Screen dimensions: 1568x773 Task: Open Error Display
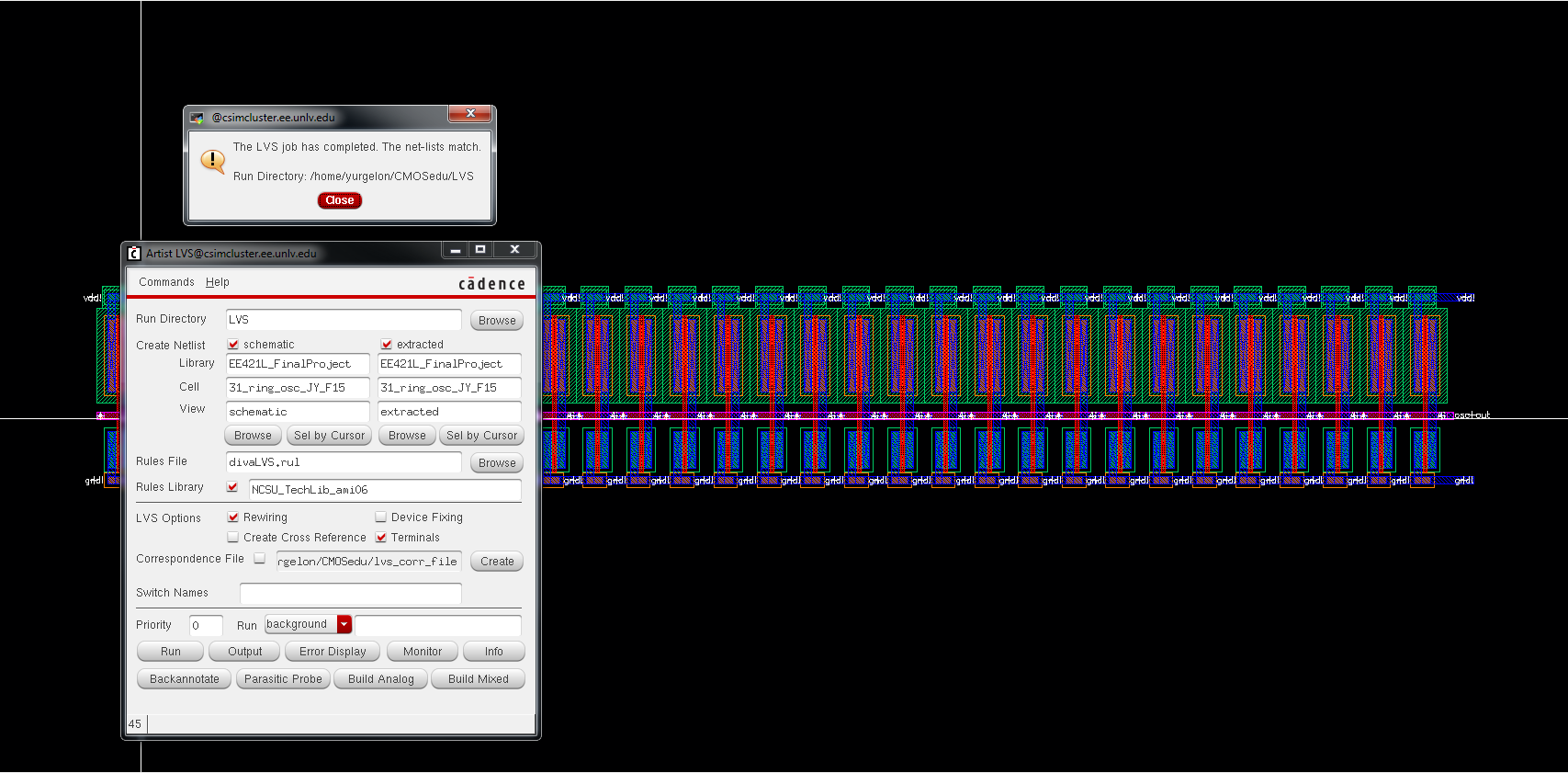pyautogui.click(x=333, y=652)
